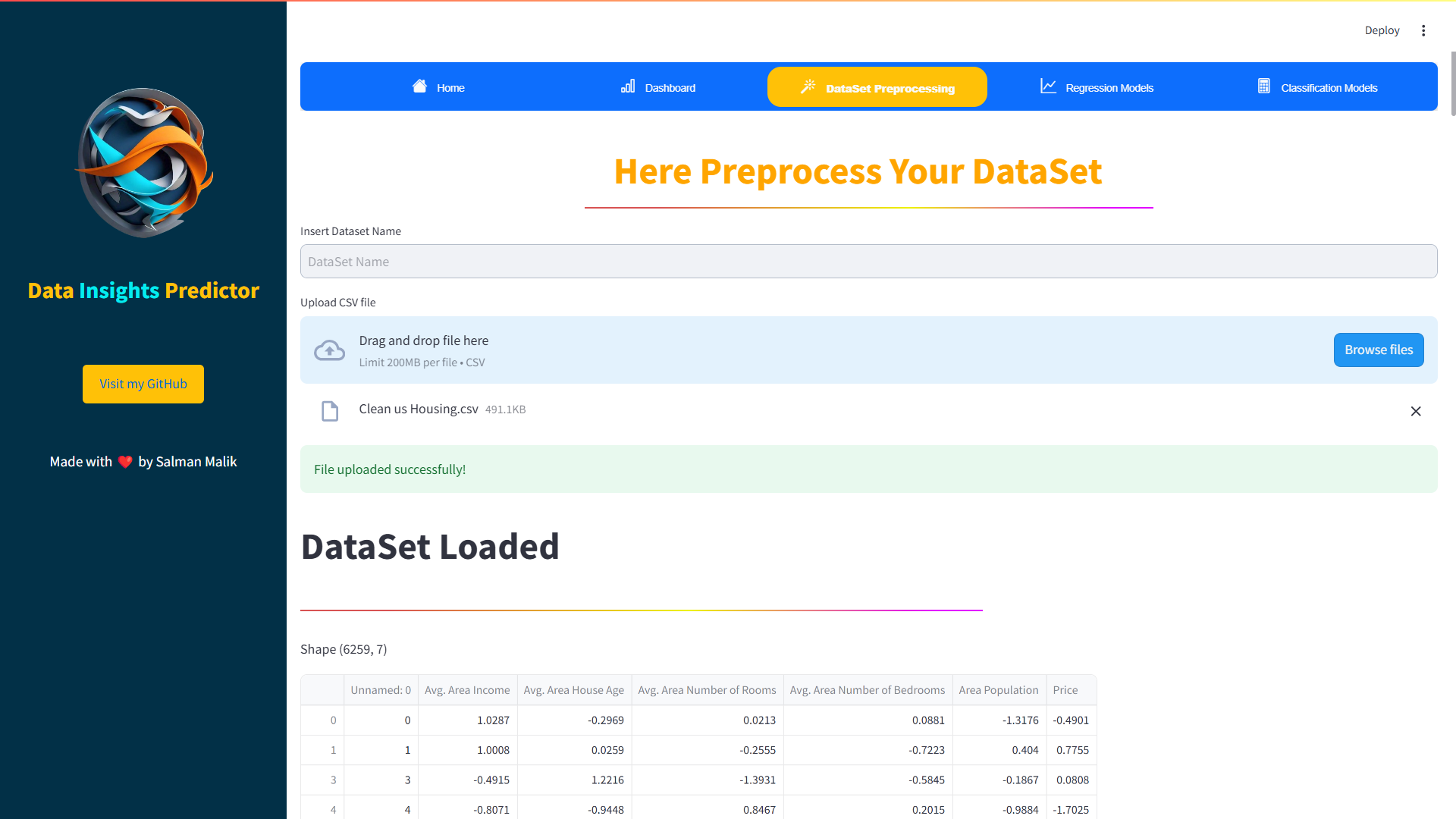Click the Avg. Area Income column header

467,690
